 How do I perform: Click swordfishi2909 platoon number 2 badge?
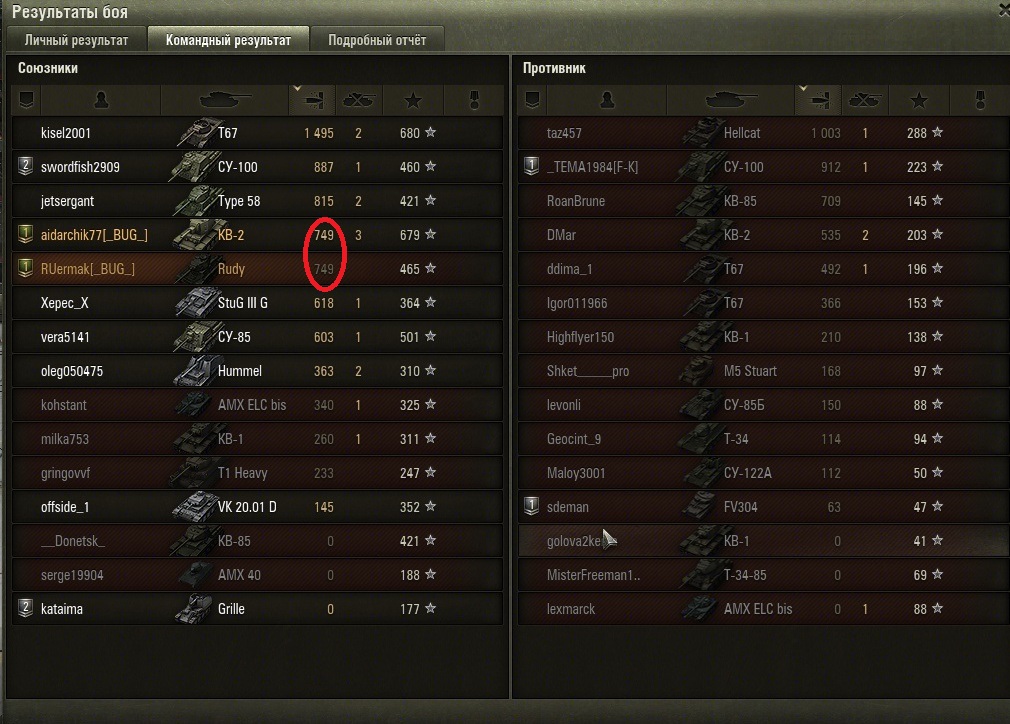point(25,166)
